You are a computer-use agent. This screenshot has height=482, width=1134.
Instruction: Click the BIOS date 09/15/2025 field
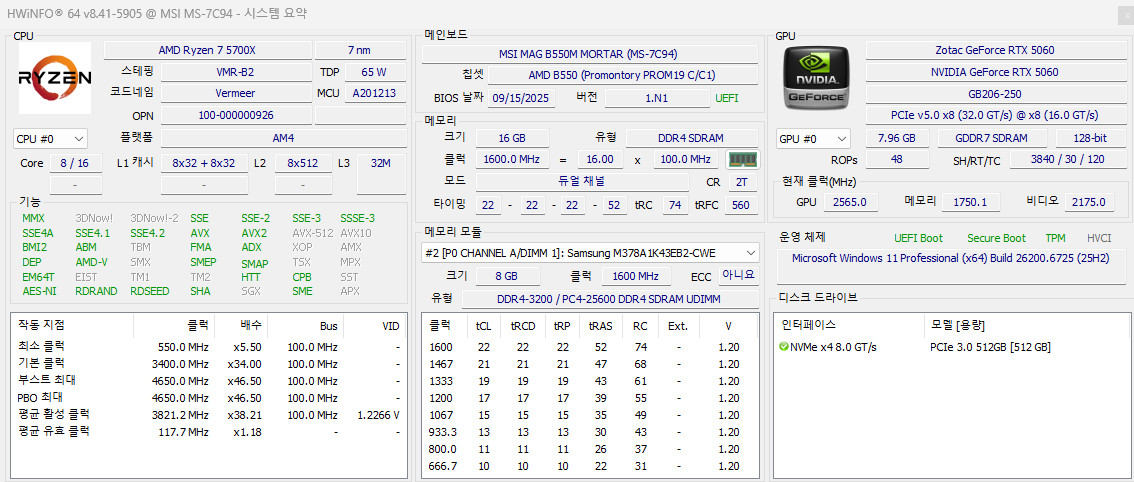tap(521, 98)
